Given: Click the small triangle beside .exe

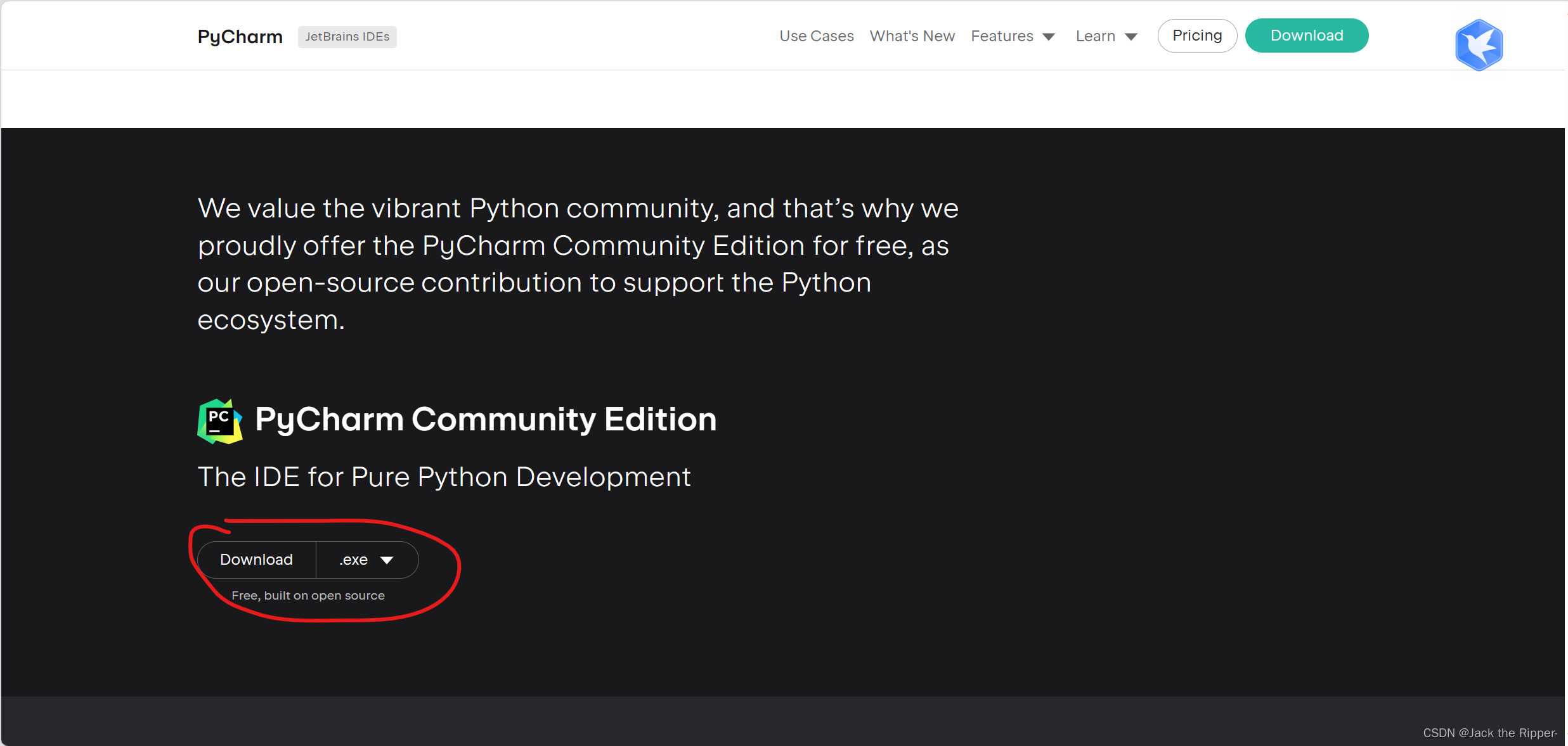Looking at the screenshot, I should [x=387, y=560].
